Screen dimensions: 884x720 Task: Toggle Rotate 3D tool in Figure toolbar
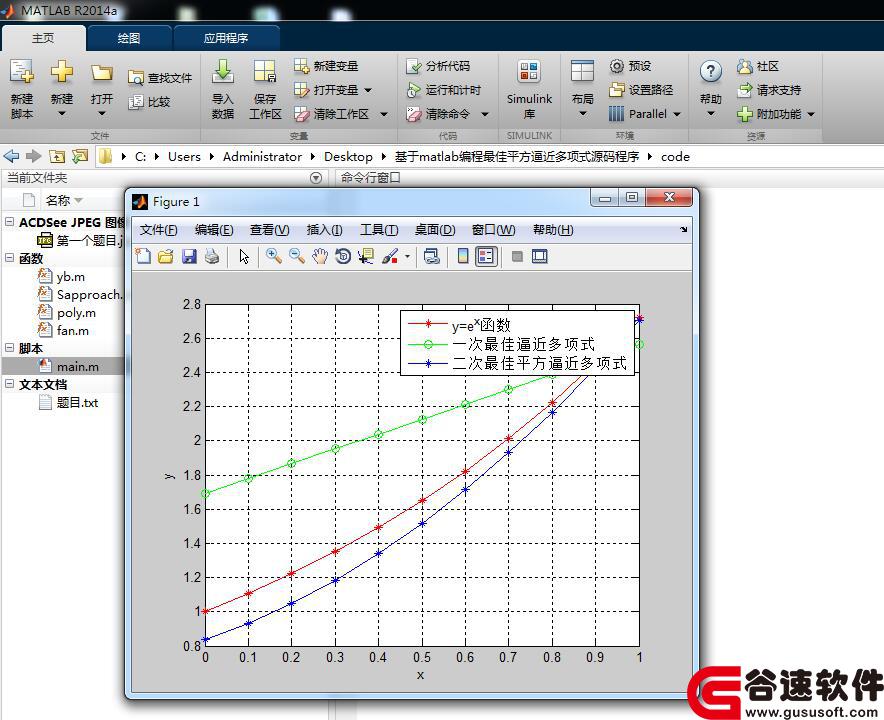[343, 257]
